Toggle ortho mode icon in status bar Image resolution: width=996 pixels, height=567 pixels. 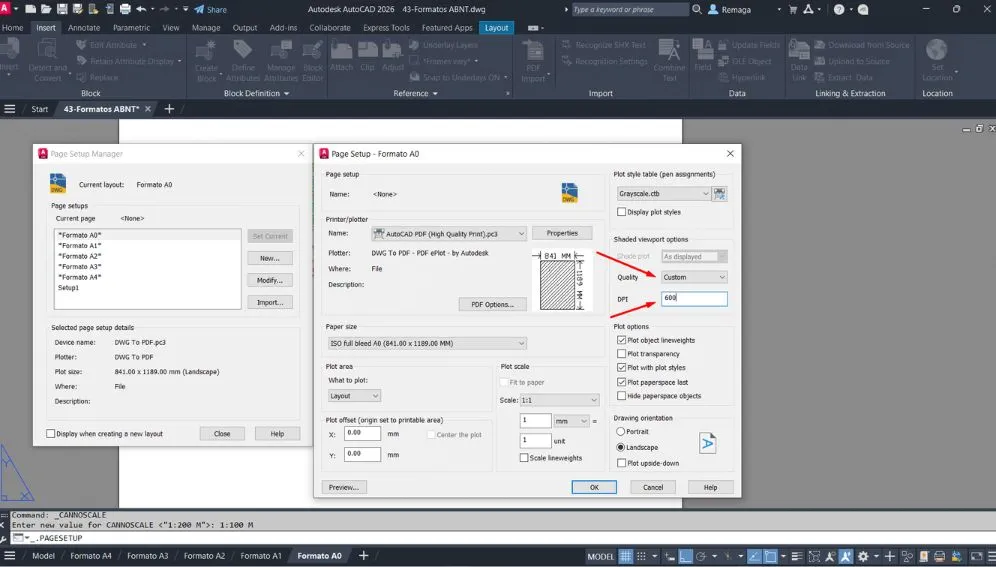click(x=685, y=556)
